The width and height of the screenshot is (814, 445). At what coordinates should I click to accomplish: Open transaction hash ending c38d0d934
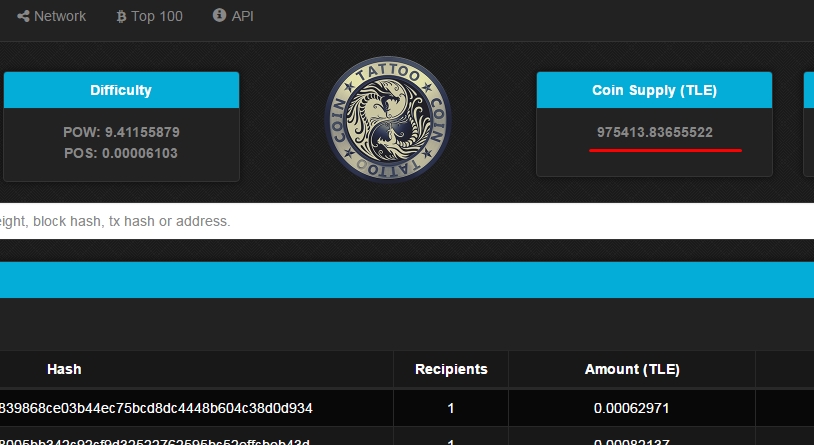156,408
